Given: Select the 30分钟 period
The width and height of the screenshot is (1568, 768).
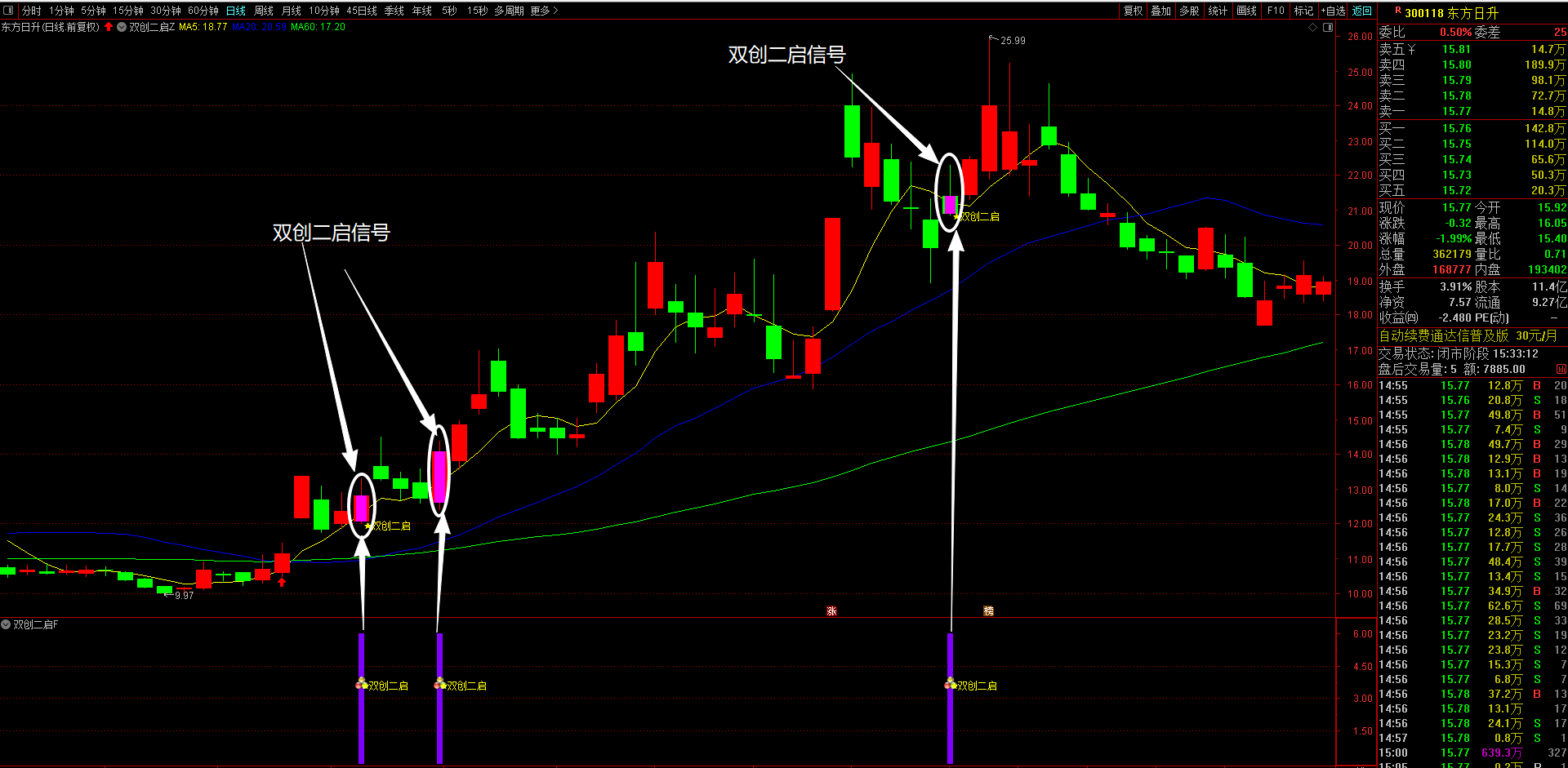Looking at the screenshot, I should coord(166,11).
